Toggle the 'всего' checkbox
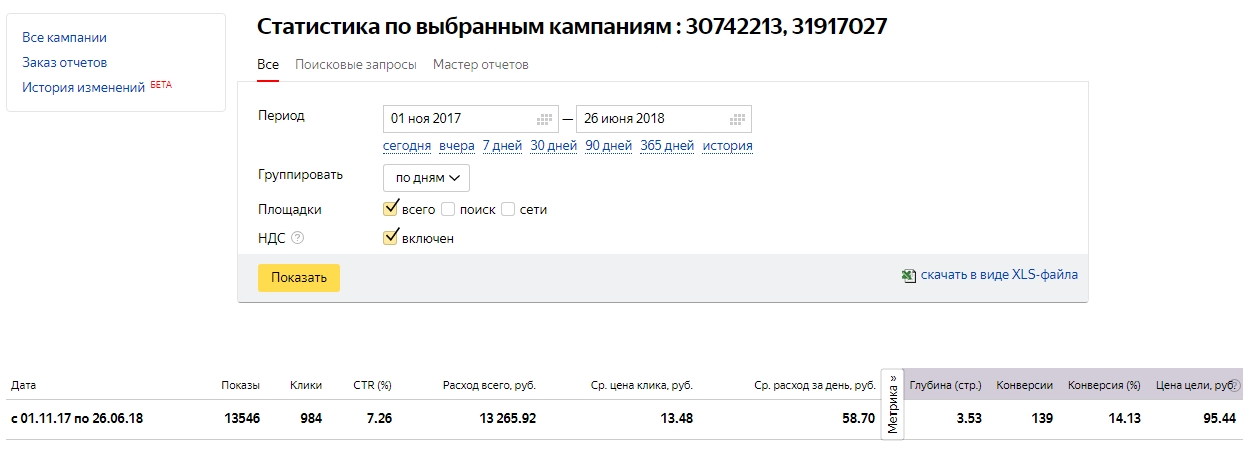The image size is (1251, 456). coord(391,209)
